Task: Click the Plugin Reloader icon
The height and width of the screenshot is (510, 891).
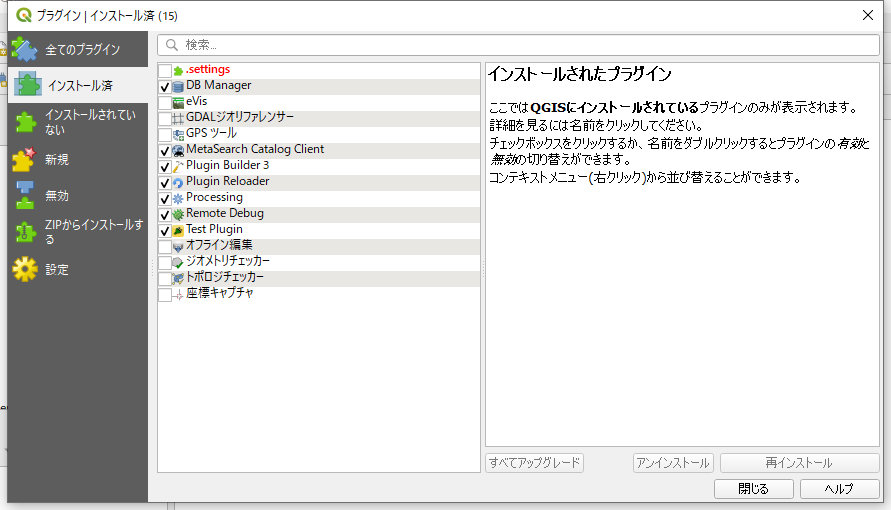Action: [178, 182]
